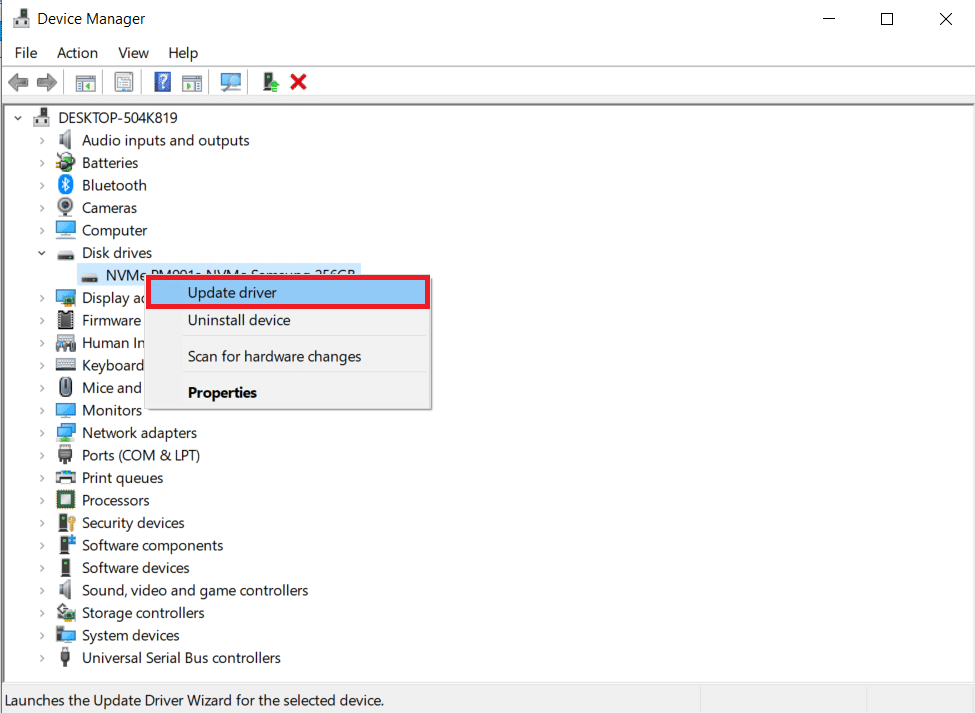975x713 pixels.
Task: Click the Storage controllers icon
Action: coord(65,612)
